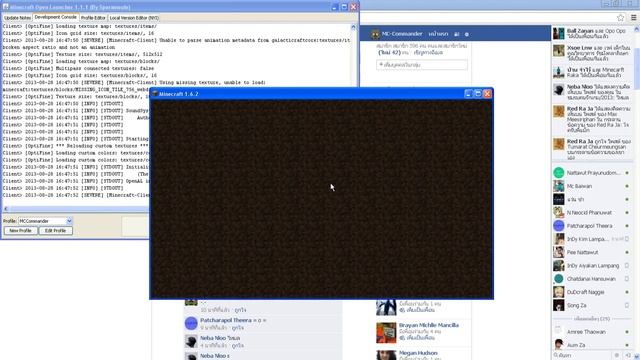This screenshot has width=640, height=360.
Task: Switch to the Profile Editor tab
Action: [x=93, y=18]
